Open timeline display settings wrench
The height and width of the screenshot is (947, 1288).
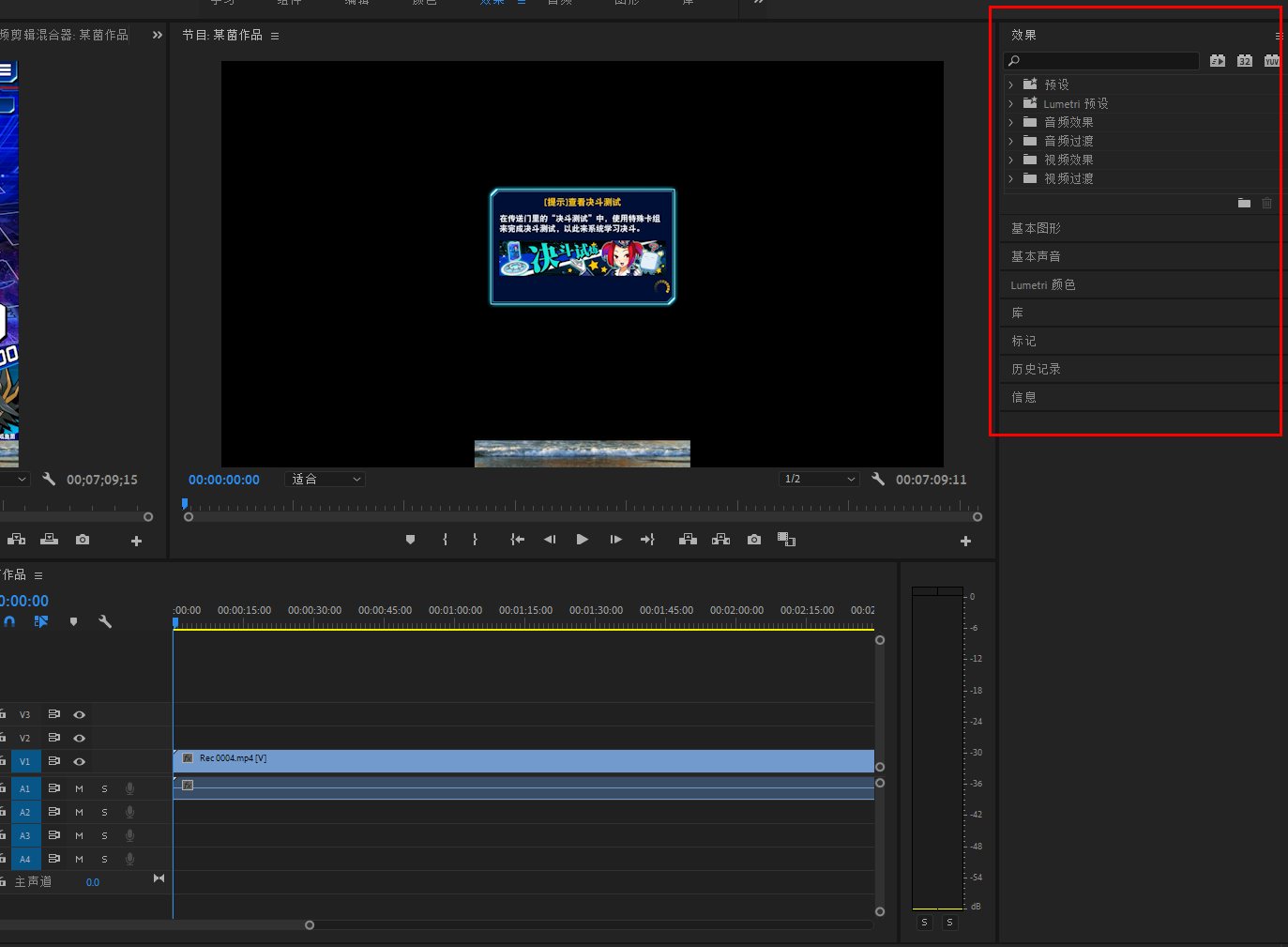pyautogui.click(x=105, y=621)
